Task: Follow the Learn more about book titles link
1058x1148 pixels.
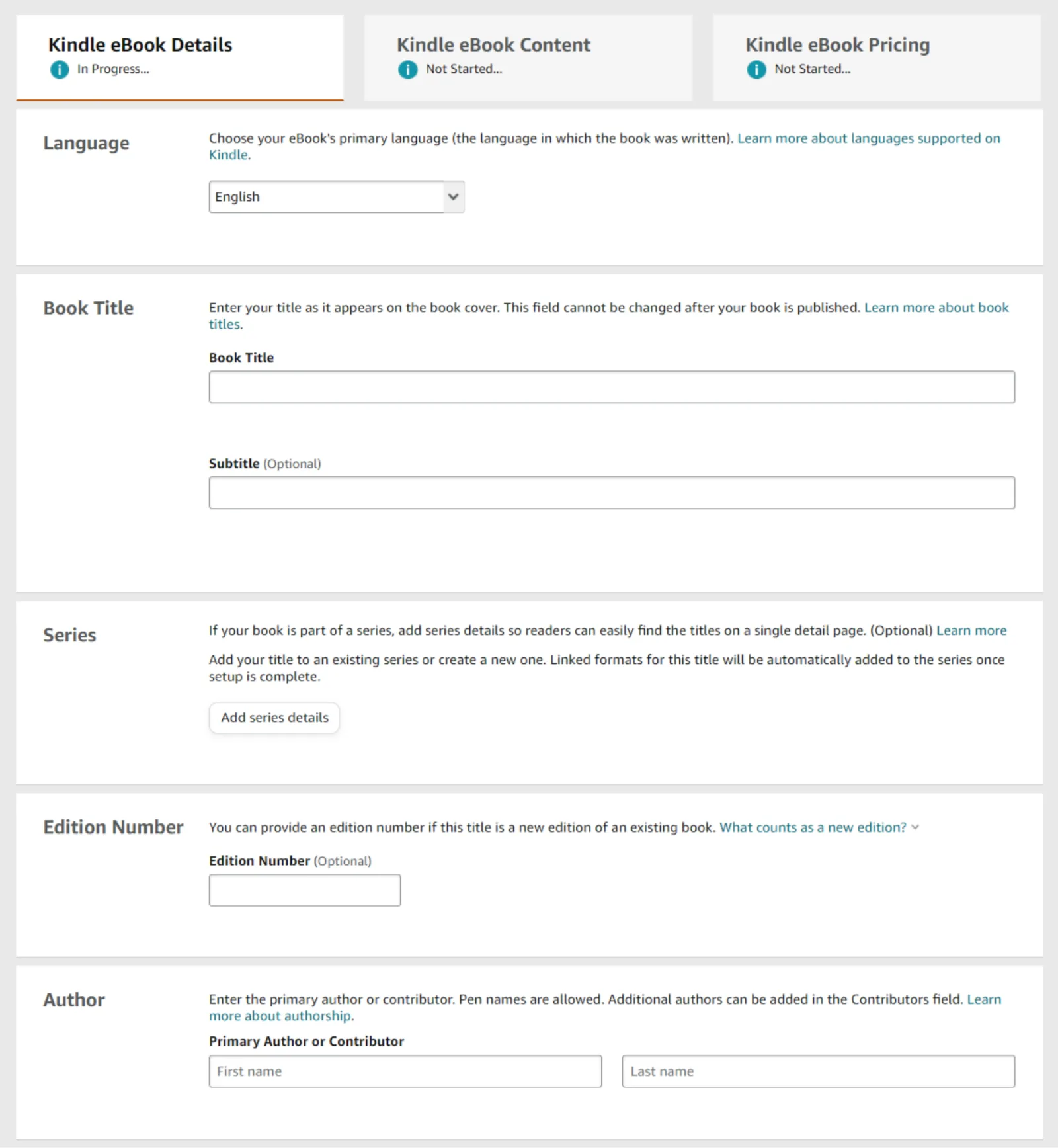Action: (936, 307)
